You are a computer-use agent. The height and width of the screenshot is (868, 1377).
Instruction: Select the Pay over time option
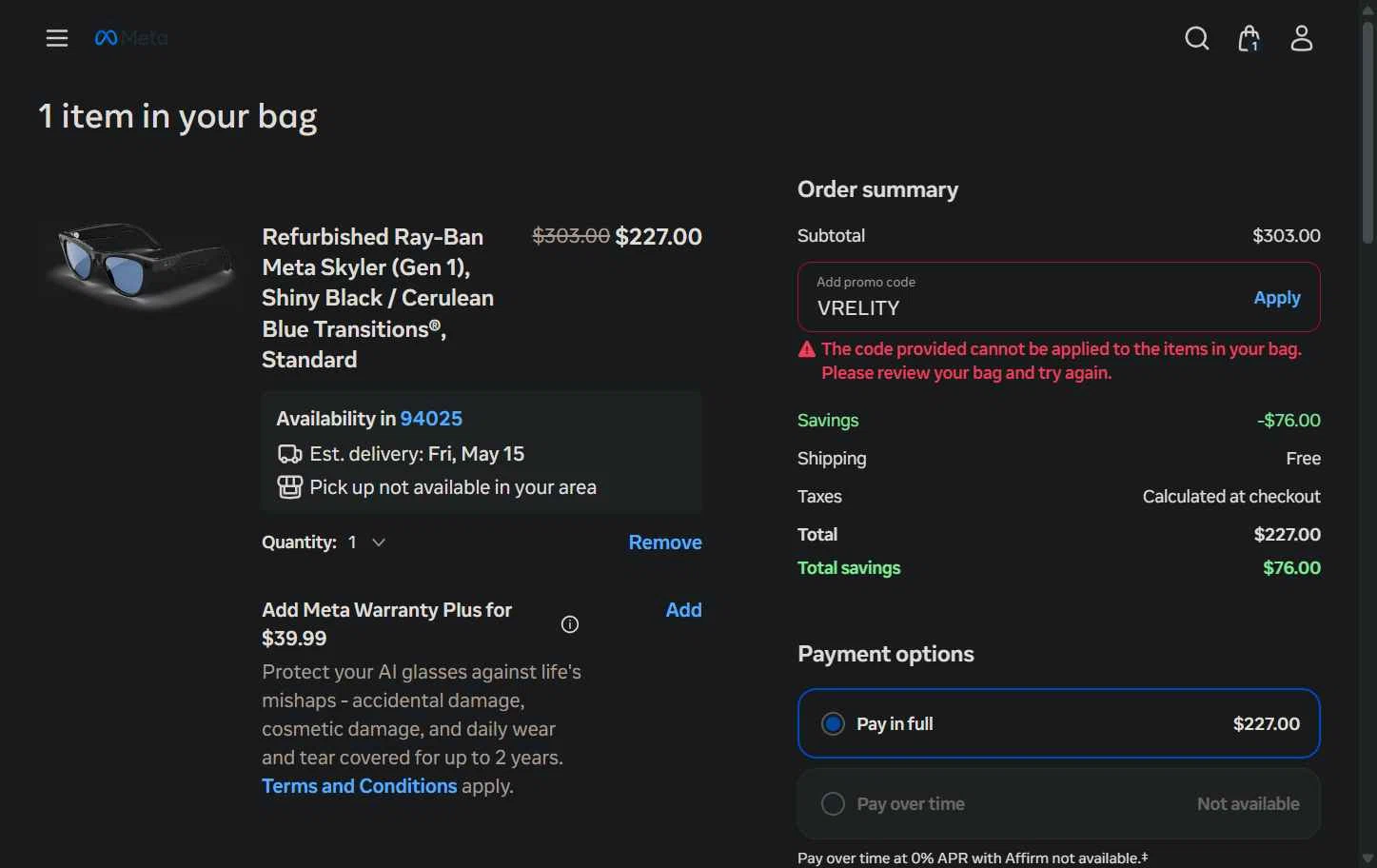click(x=1059, y=803)
